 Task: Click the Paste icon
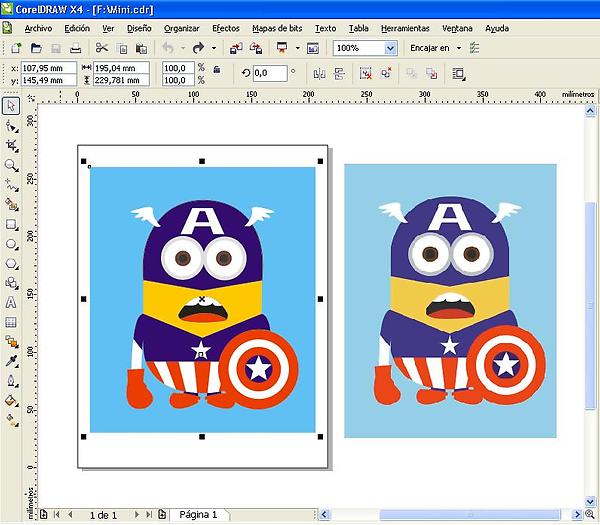point(142,49)
